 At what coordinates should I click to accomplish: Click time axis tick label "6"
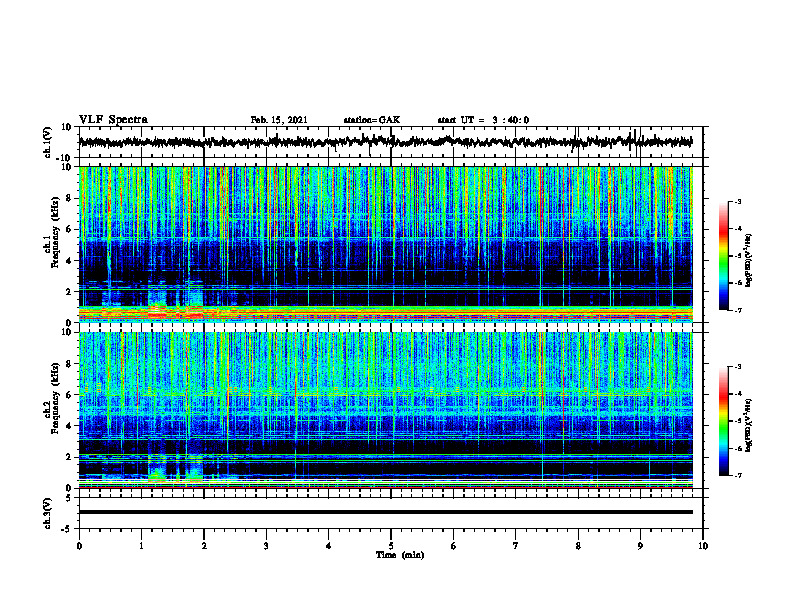[x=454, y=546]
